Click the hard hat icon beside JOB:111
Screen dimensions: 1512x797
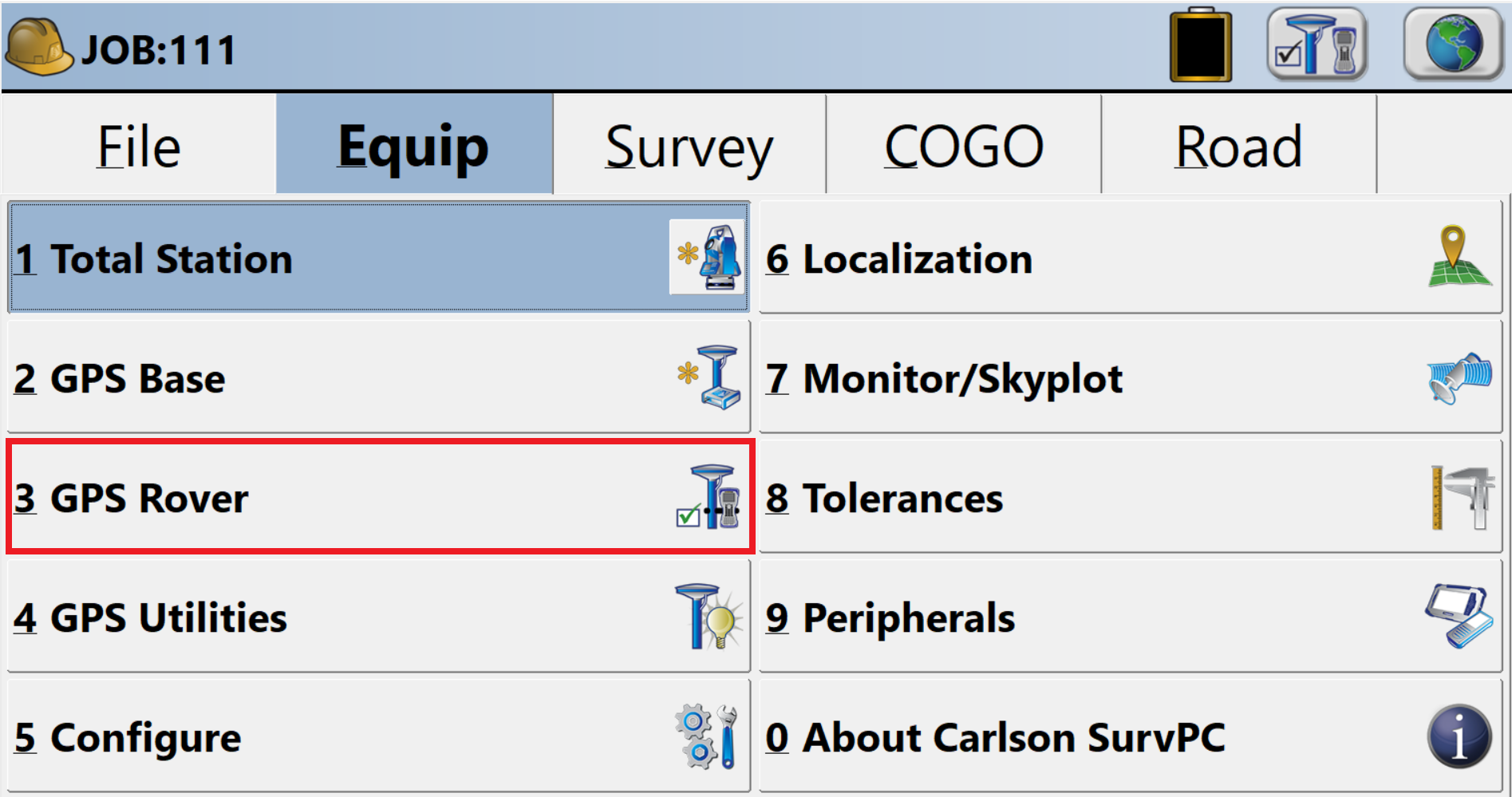coord(38,47)
